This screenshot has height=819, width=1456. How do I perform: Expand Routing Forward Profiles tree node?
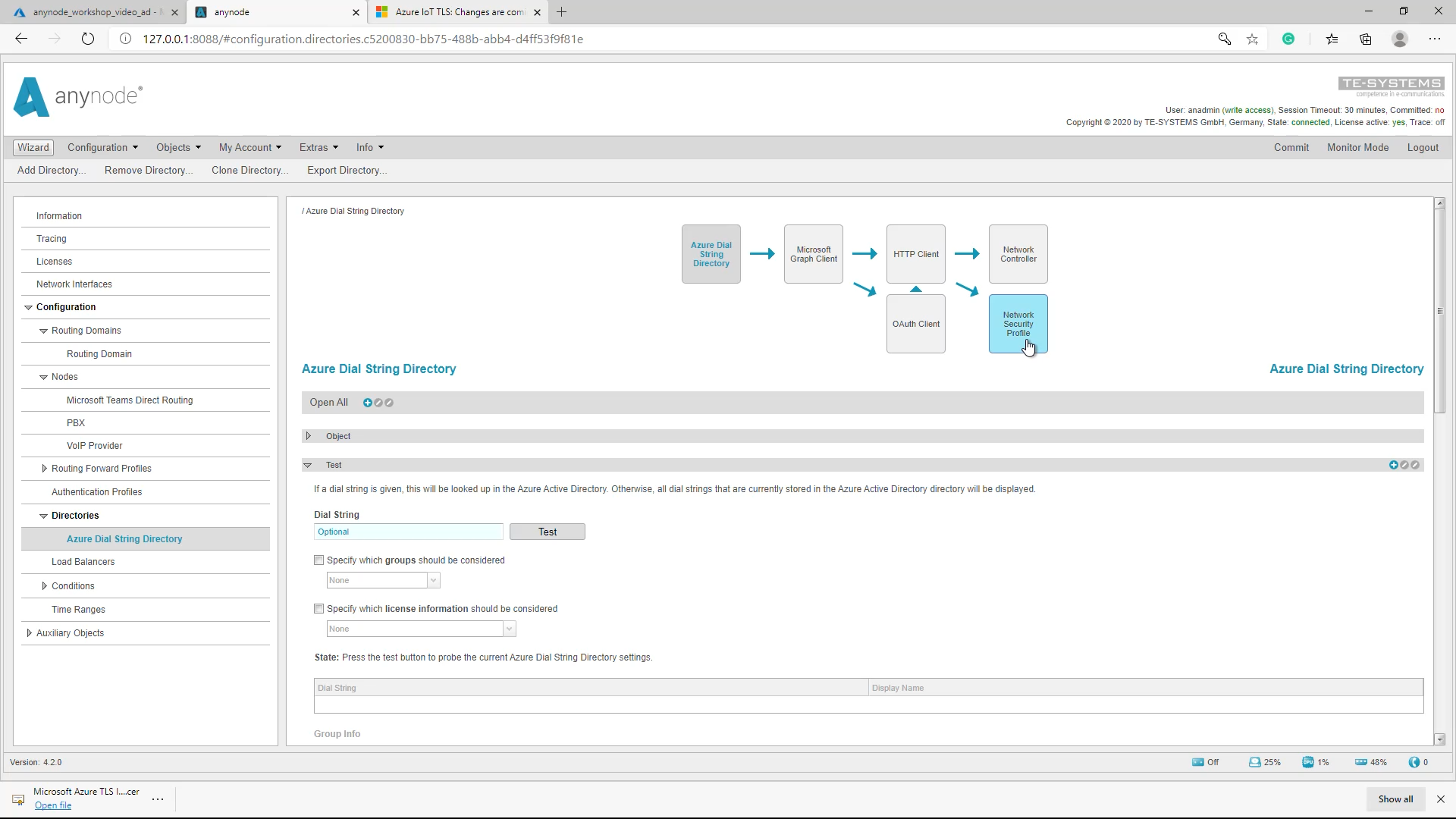pyautogui.click(x=44, y=469)
